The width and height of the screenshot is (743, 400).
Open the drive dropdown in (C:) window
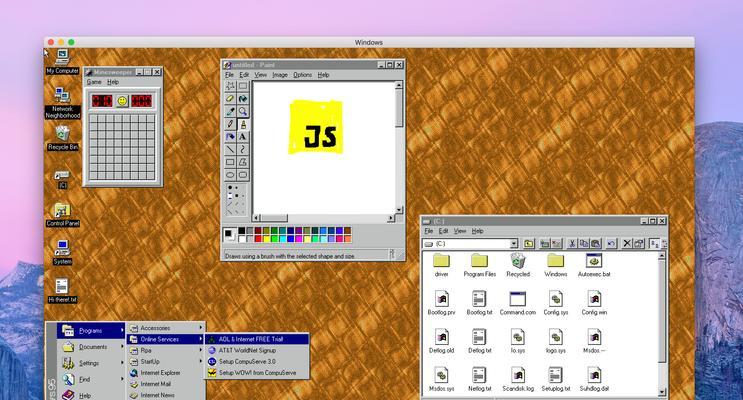514,244
